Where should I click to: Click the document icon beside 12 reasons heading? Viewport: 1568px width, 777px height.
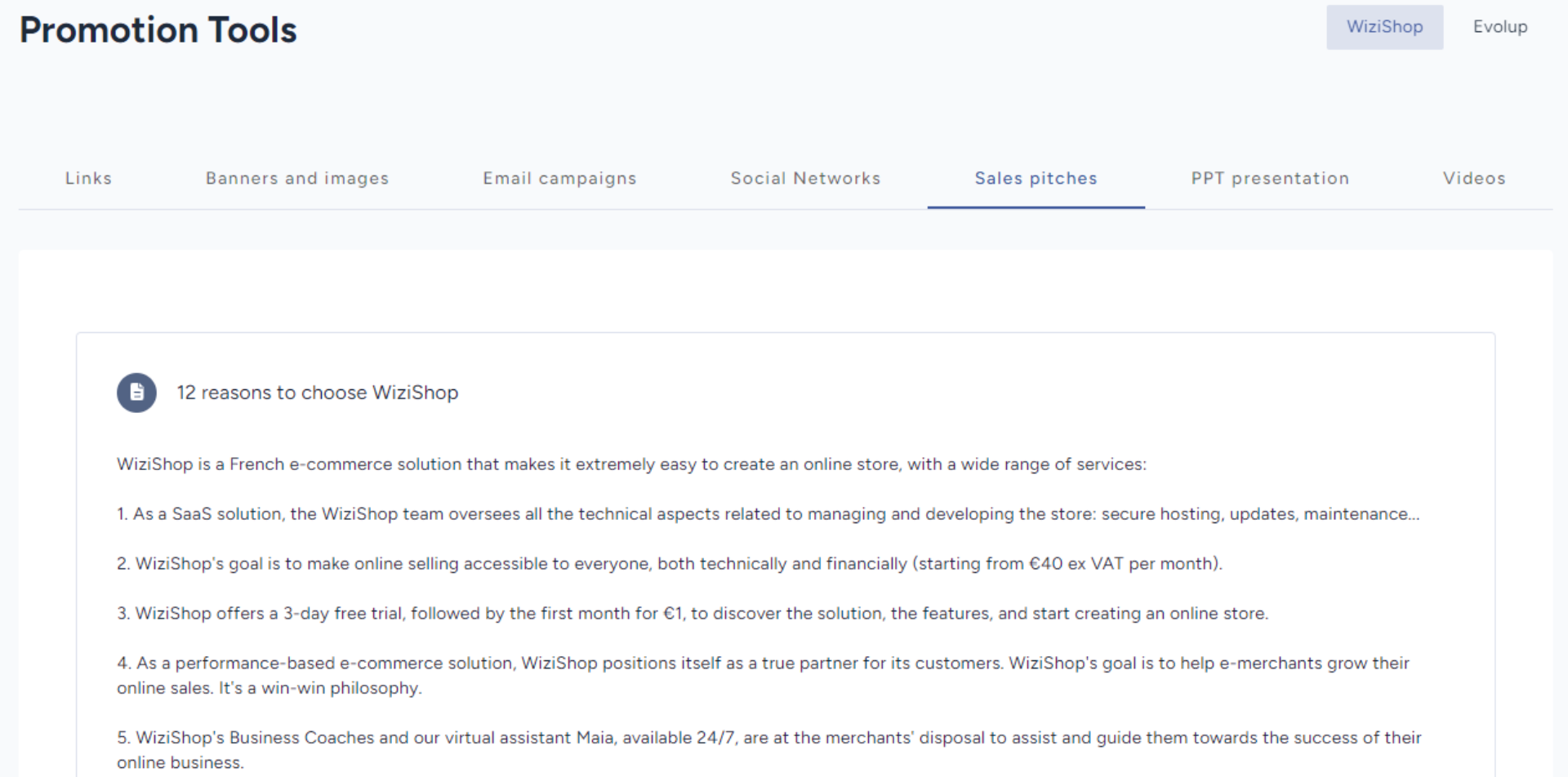[136, 393]
